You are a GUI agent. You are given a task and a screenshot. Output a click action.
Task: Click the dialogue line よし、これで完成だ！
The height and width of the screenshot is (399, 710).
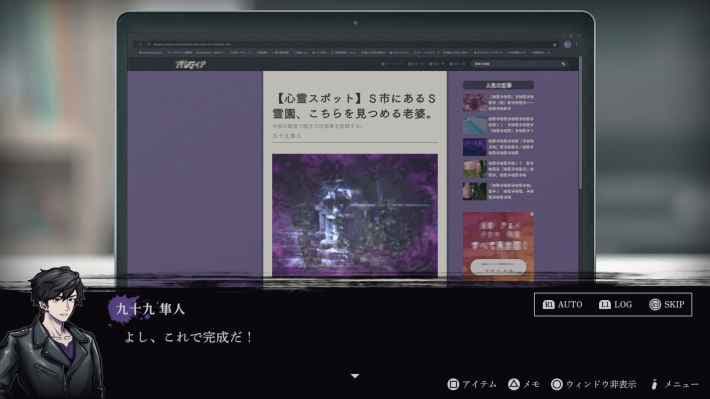(x=188, y=337)
